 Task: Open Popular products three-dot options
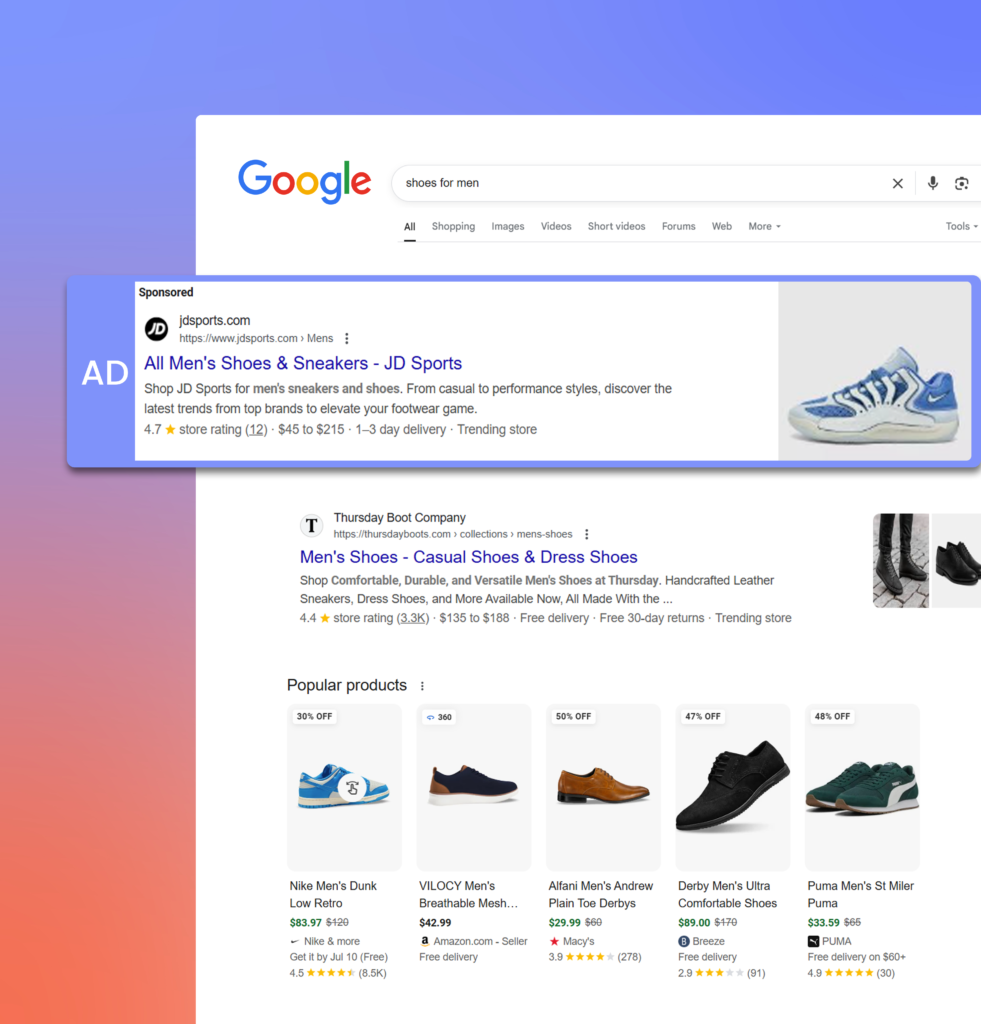[x=422, y=686]
